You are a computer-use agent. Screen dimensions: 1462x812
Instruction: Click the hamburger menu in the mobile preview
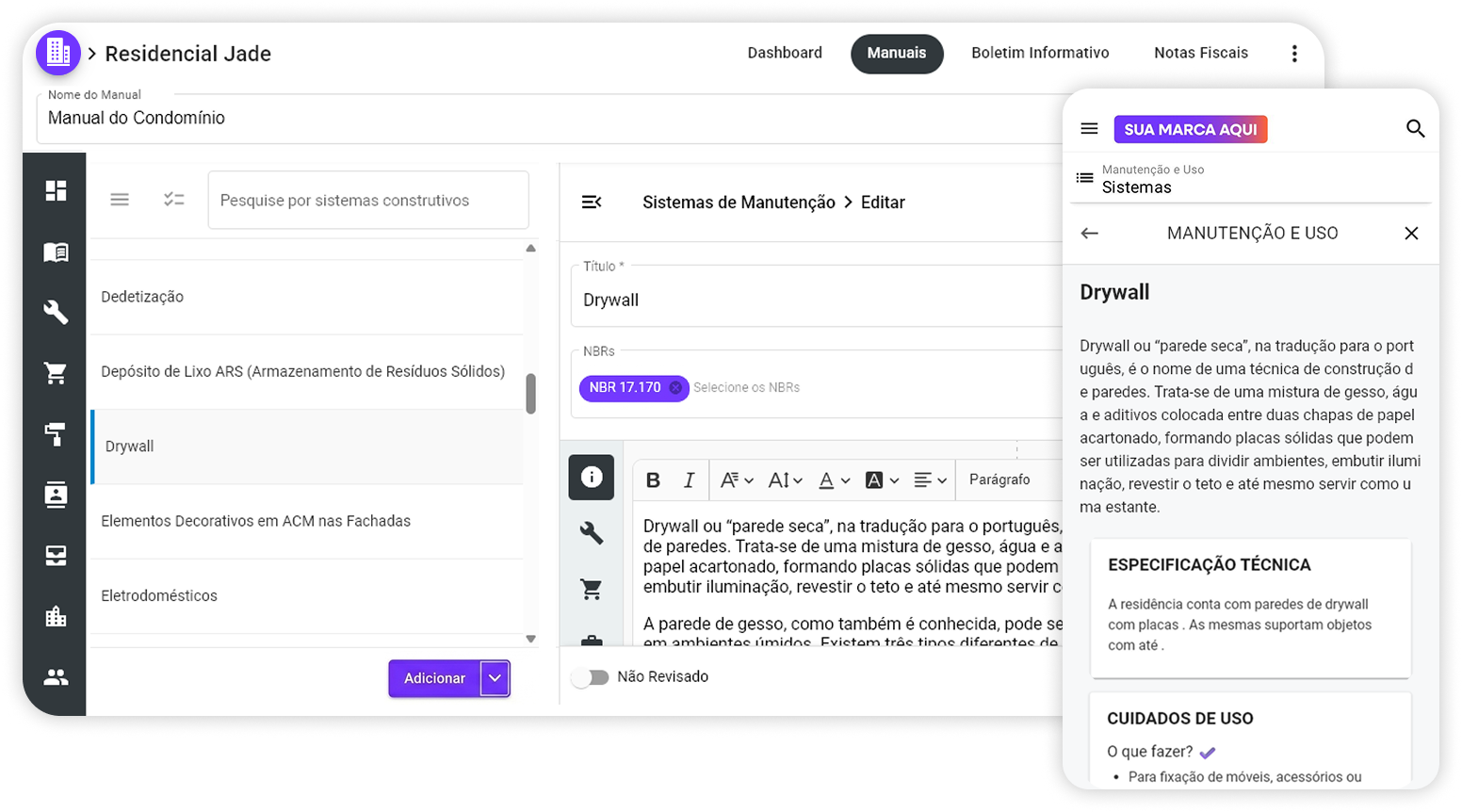[1089, 129]
